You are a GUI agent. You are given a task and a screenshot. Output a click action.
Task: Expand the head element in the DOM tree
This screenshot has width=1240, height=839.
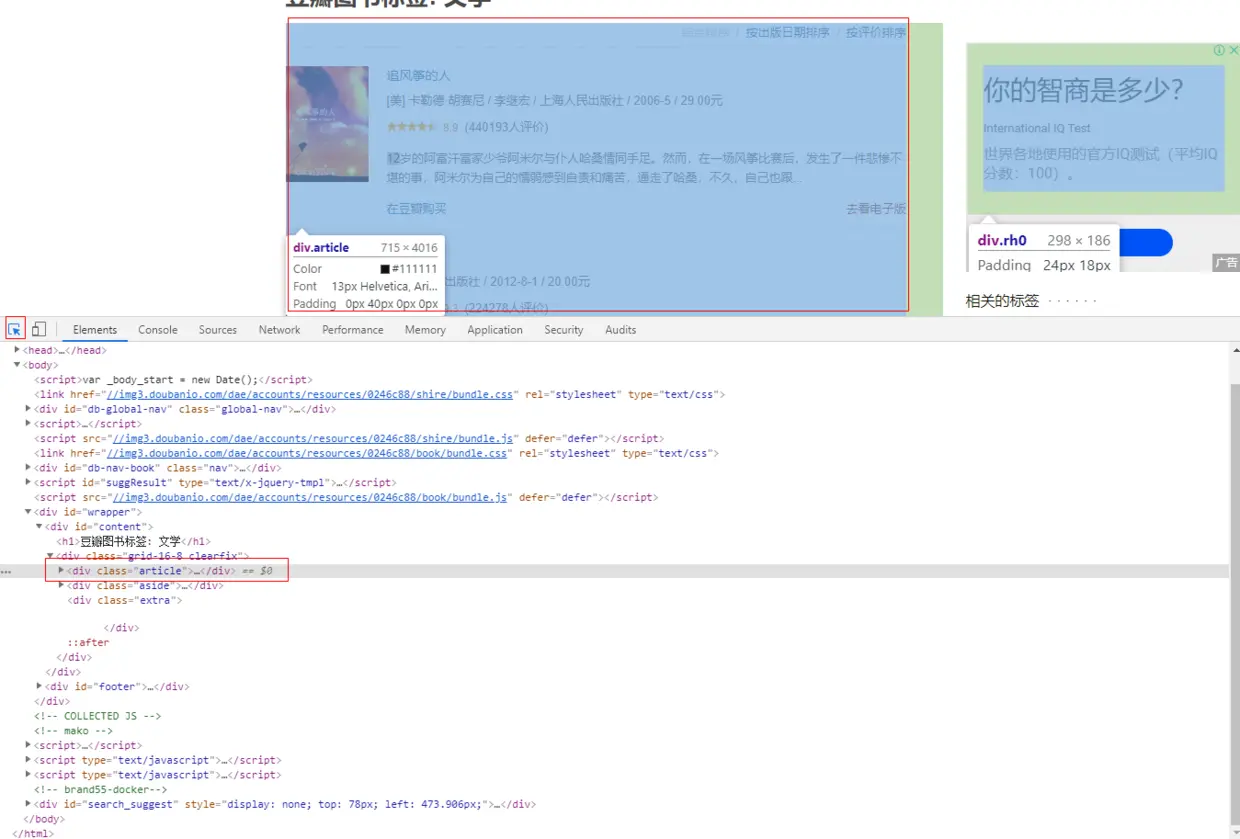click(17, 350)
